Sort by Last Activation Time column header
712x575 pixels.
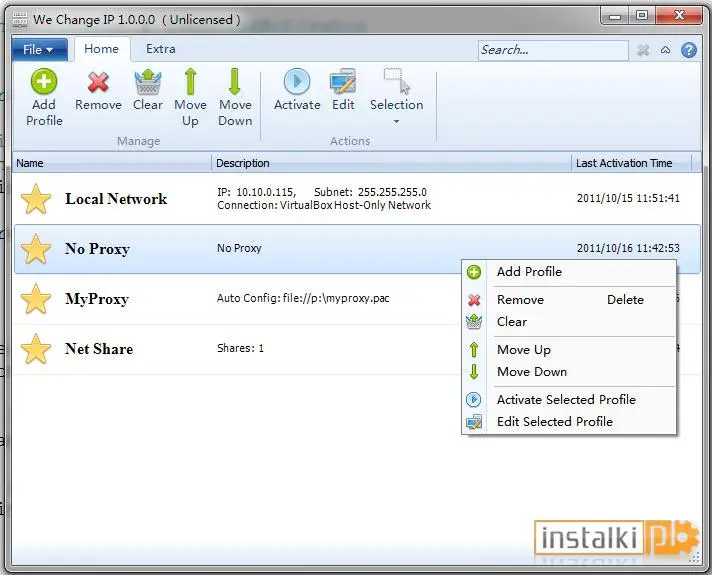[632, 163]
